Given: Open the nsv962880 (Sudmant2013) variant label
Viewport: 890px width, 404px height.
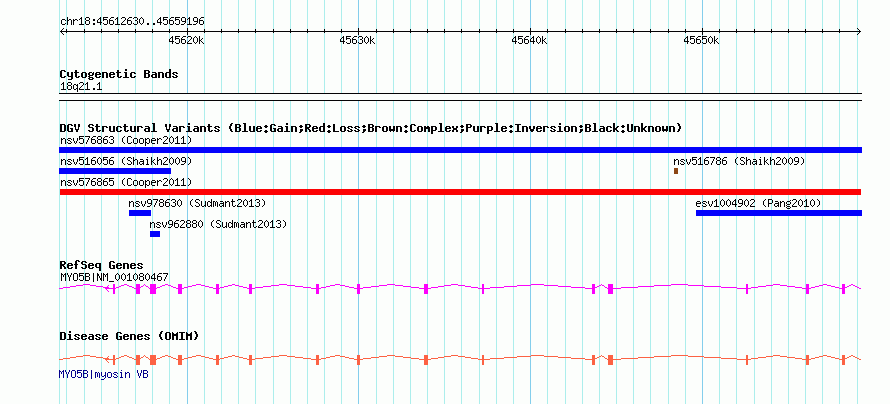Looking at the screenshot, I should click(218, 224).
